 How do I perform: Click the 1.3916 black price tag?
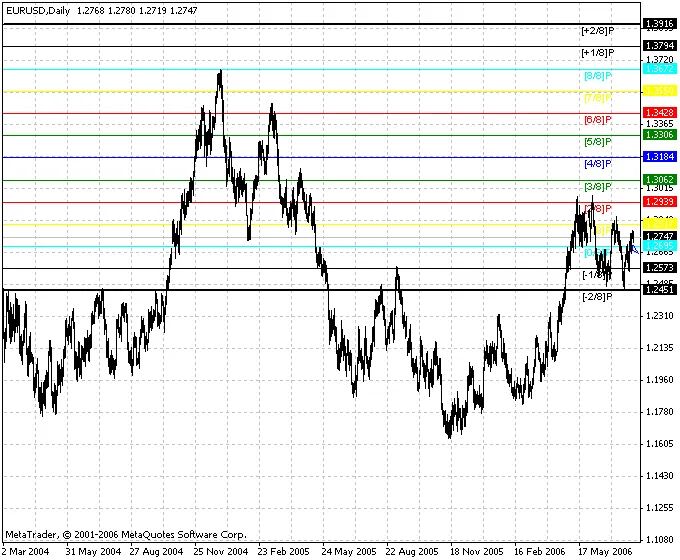point(659,23)
